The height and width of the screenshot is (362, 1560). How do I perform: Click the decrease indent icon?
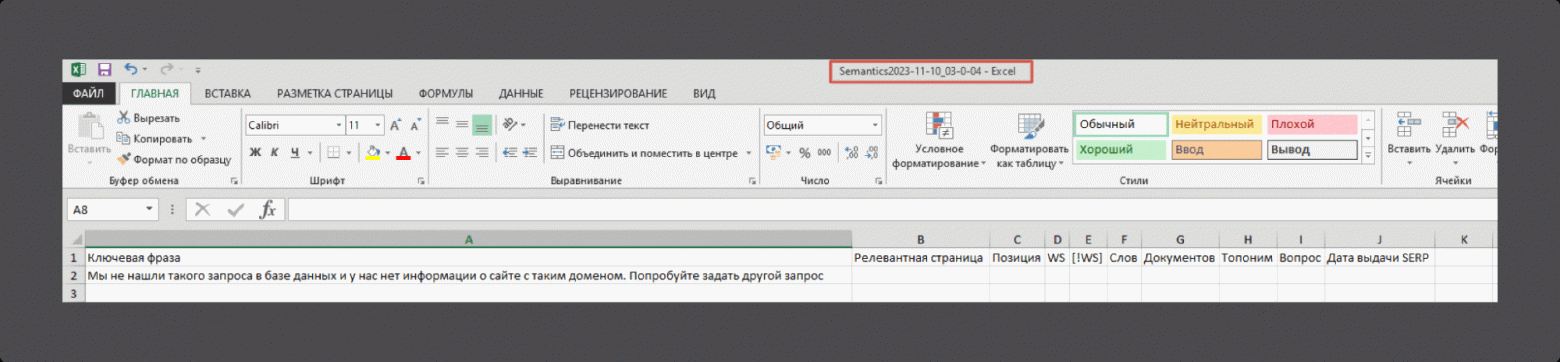click(510, 153)
